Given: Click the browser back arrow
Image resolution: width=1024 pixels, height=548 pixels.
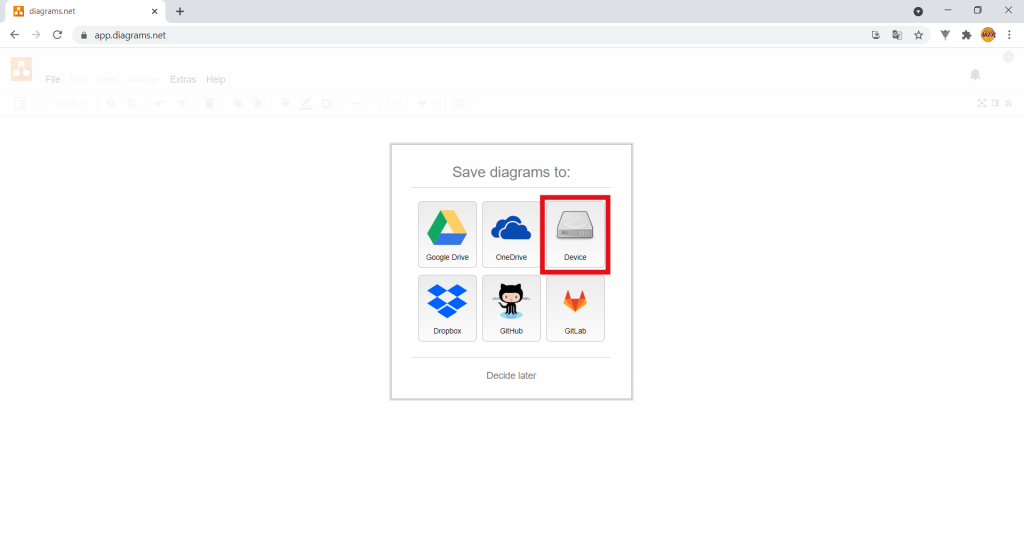Looking at the screenshot, I should (x=14, y=35).
